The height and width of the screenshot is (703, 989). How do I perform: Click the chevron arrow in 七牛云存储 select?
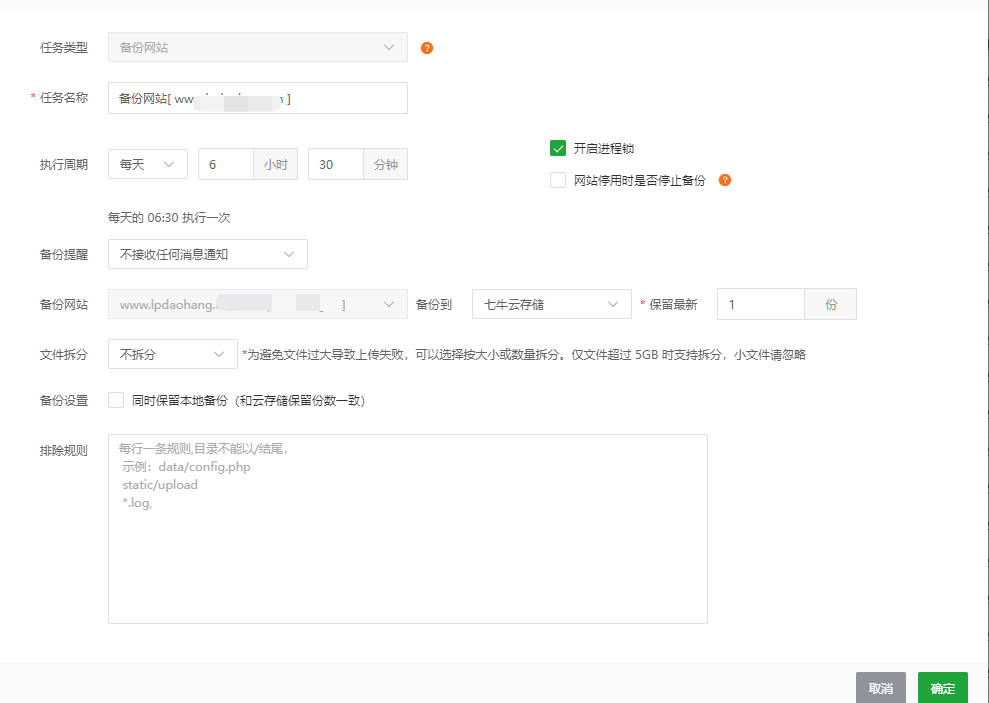click(612, 304)
